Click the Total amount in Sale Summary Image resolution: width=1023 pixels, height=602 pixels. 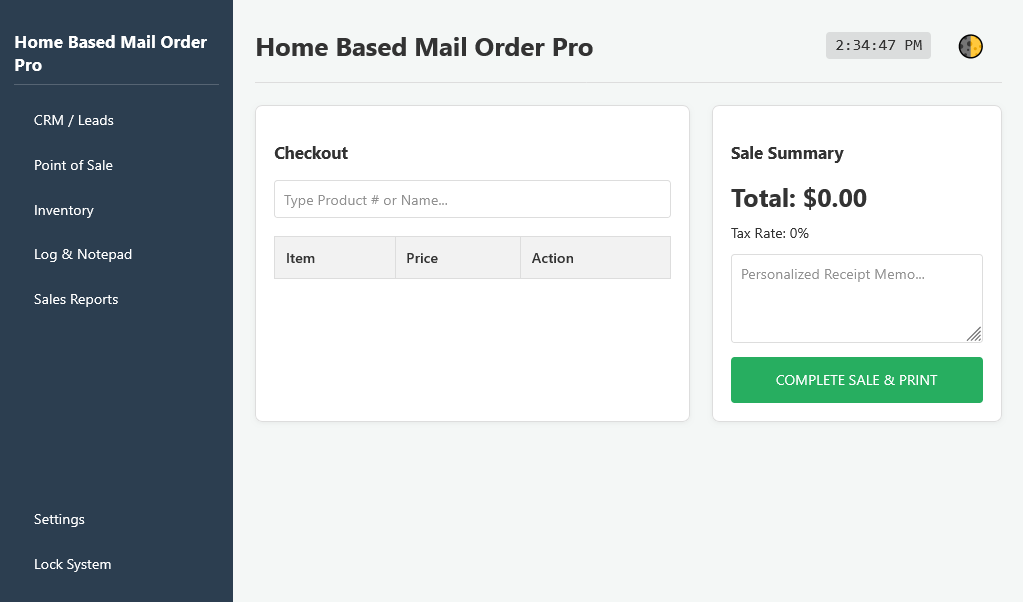point(799,198)
